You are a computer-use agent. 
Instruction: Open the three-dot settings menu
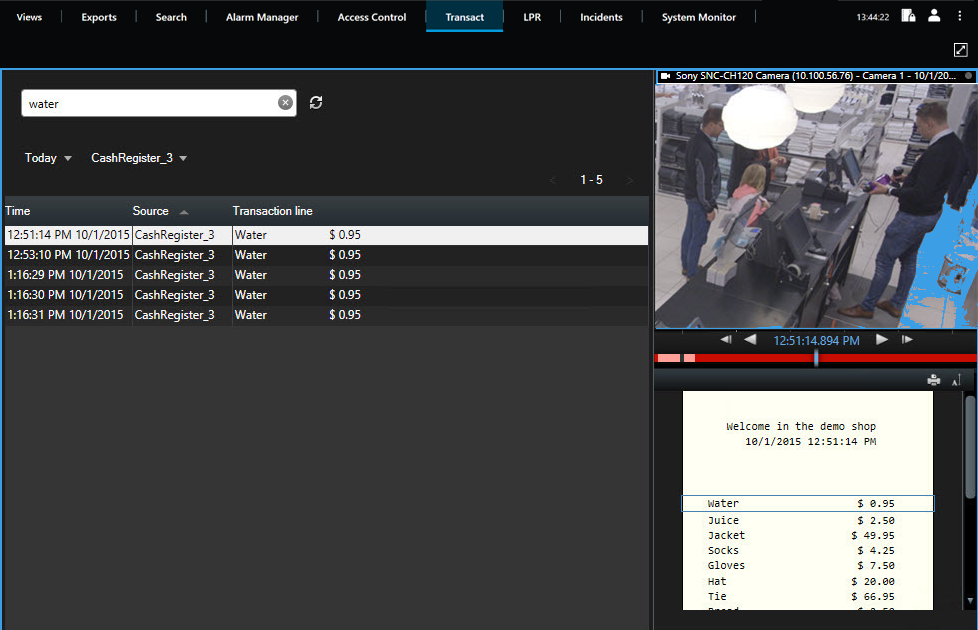coord(959,16)
